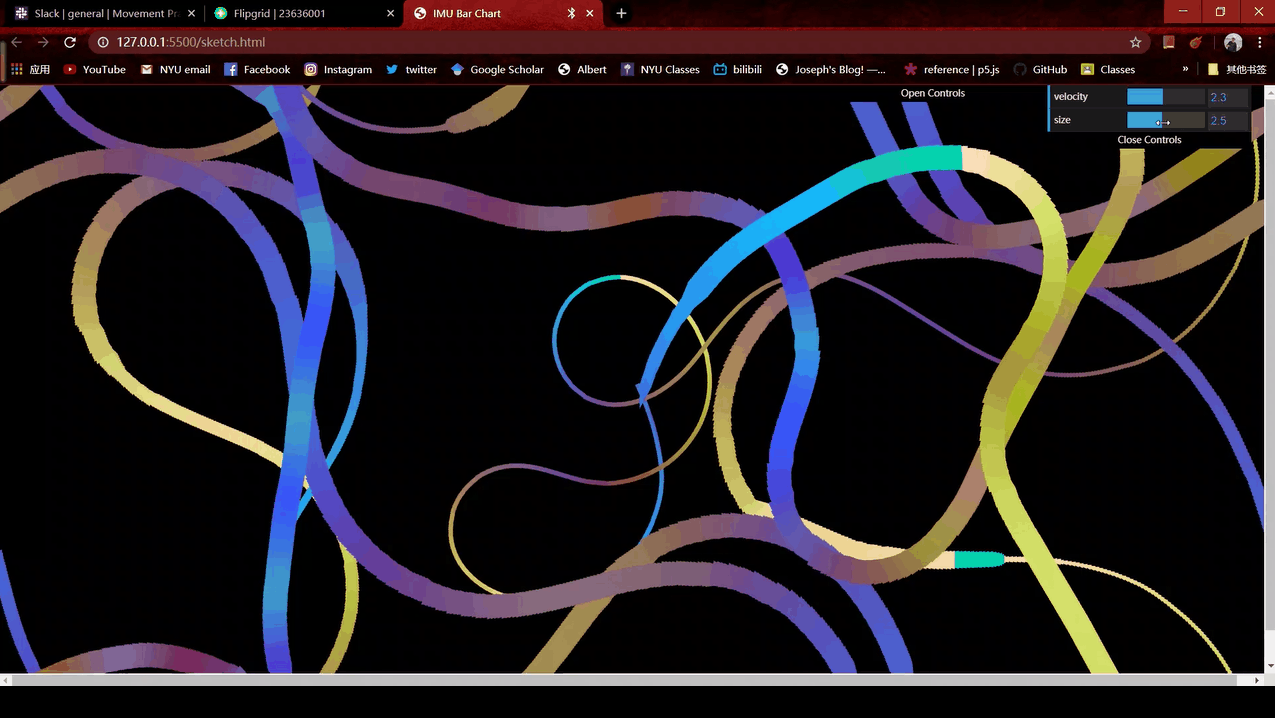Viewport: 1275px width, 718px height.
Task: Open the GitHub bookmark
Action: [1040, 69]
